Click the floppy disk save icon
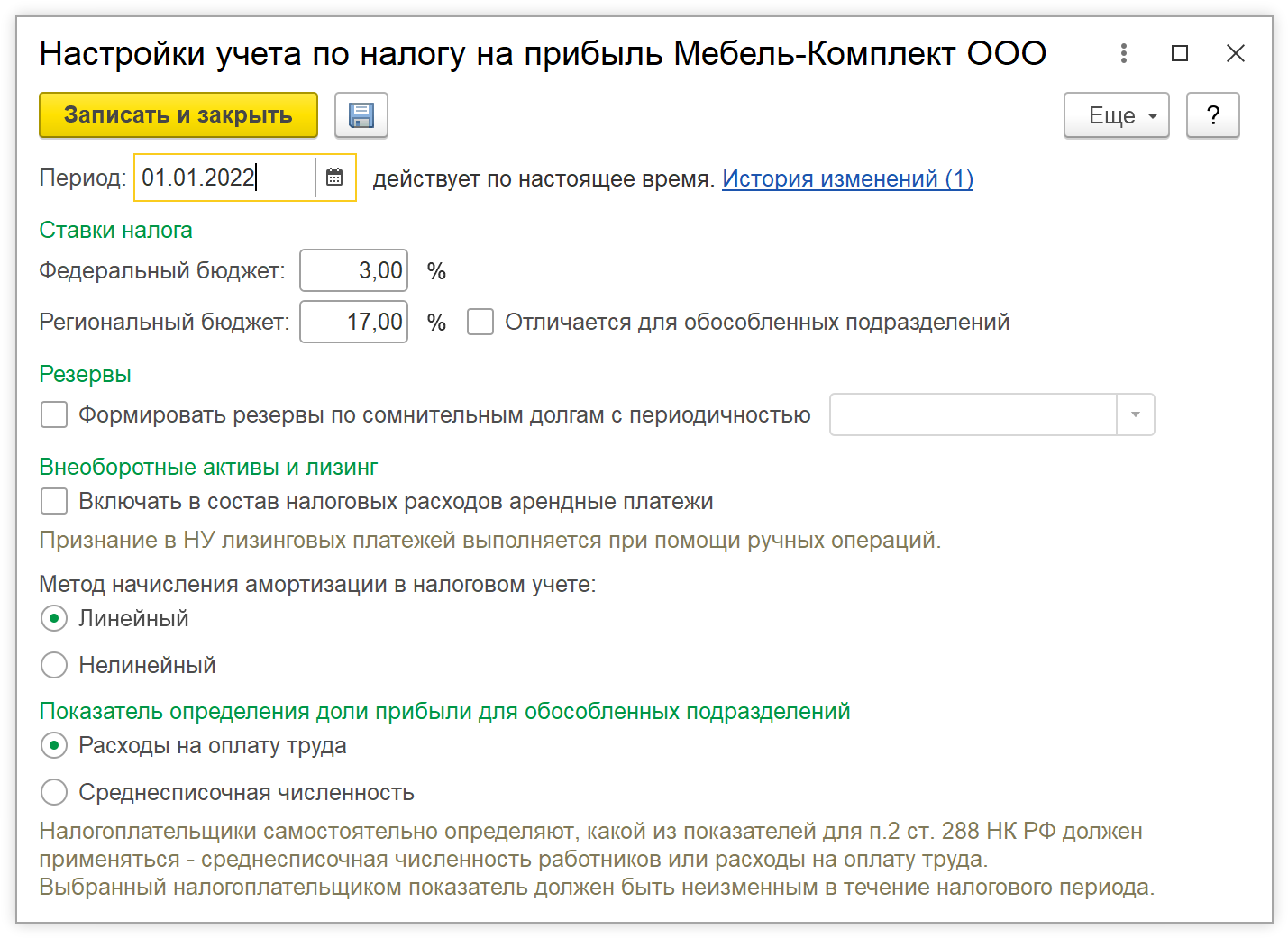 pyautogui.click(x=361, y=115)
